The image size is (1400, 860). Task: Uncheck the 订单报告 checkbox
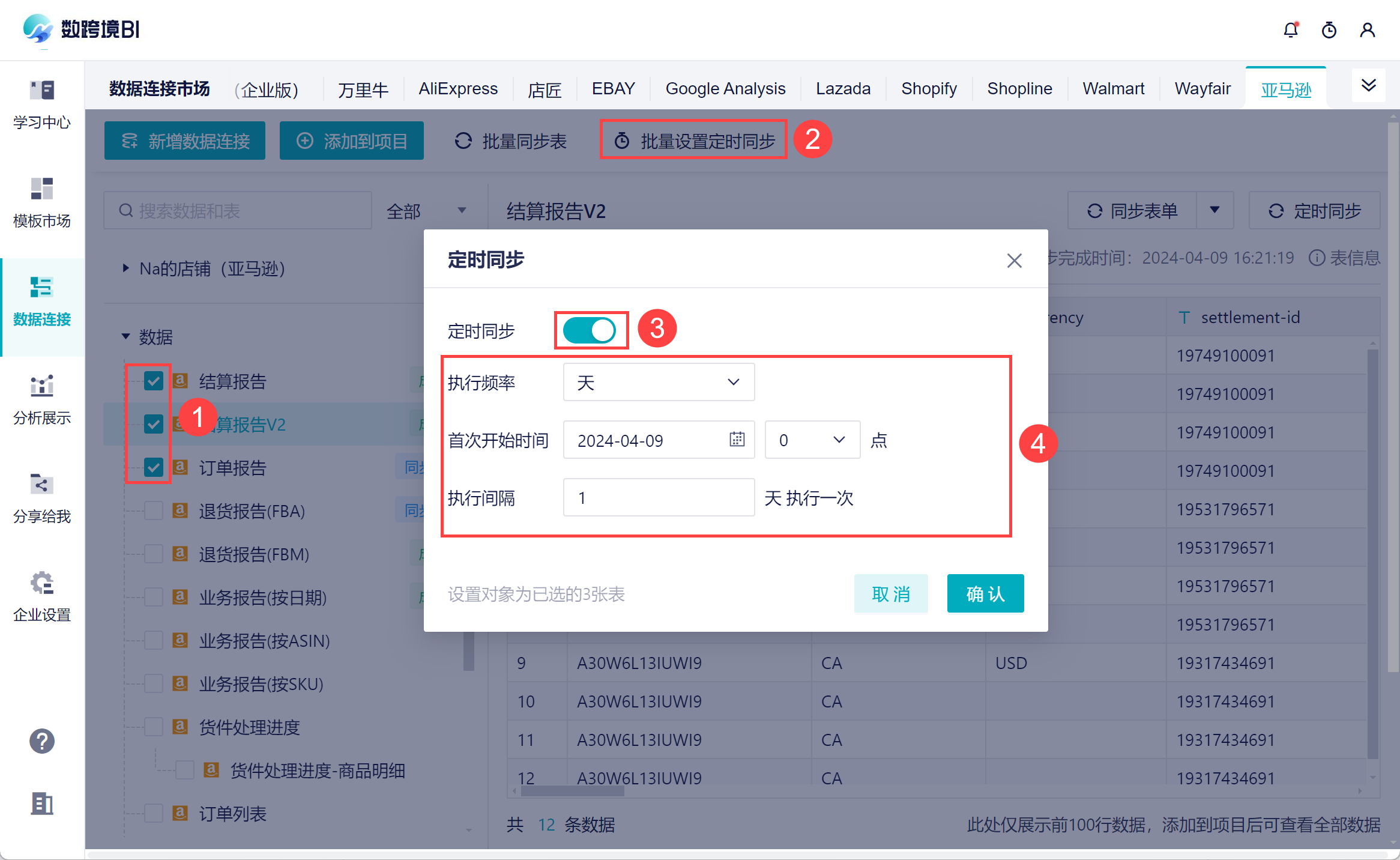[x=154, y=467]
